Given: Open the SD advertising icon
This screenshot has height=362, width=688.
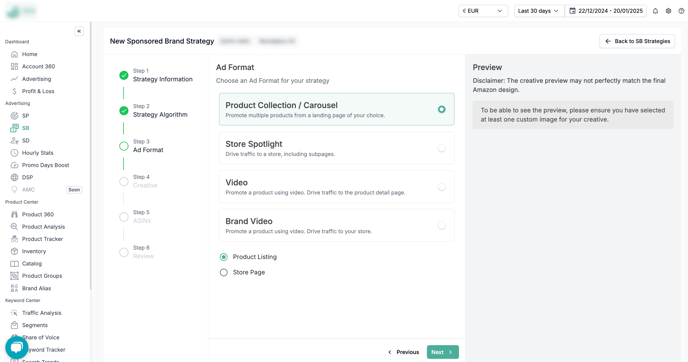Looking at the screenshot, I should [x=14, y=140].
